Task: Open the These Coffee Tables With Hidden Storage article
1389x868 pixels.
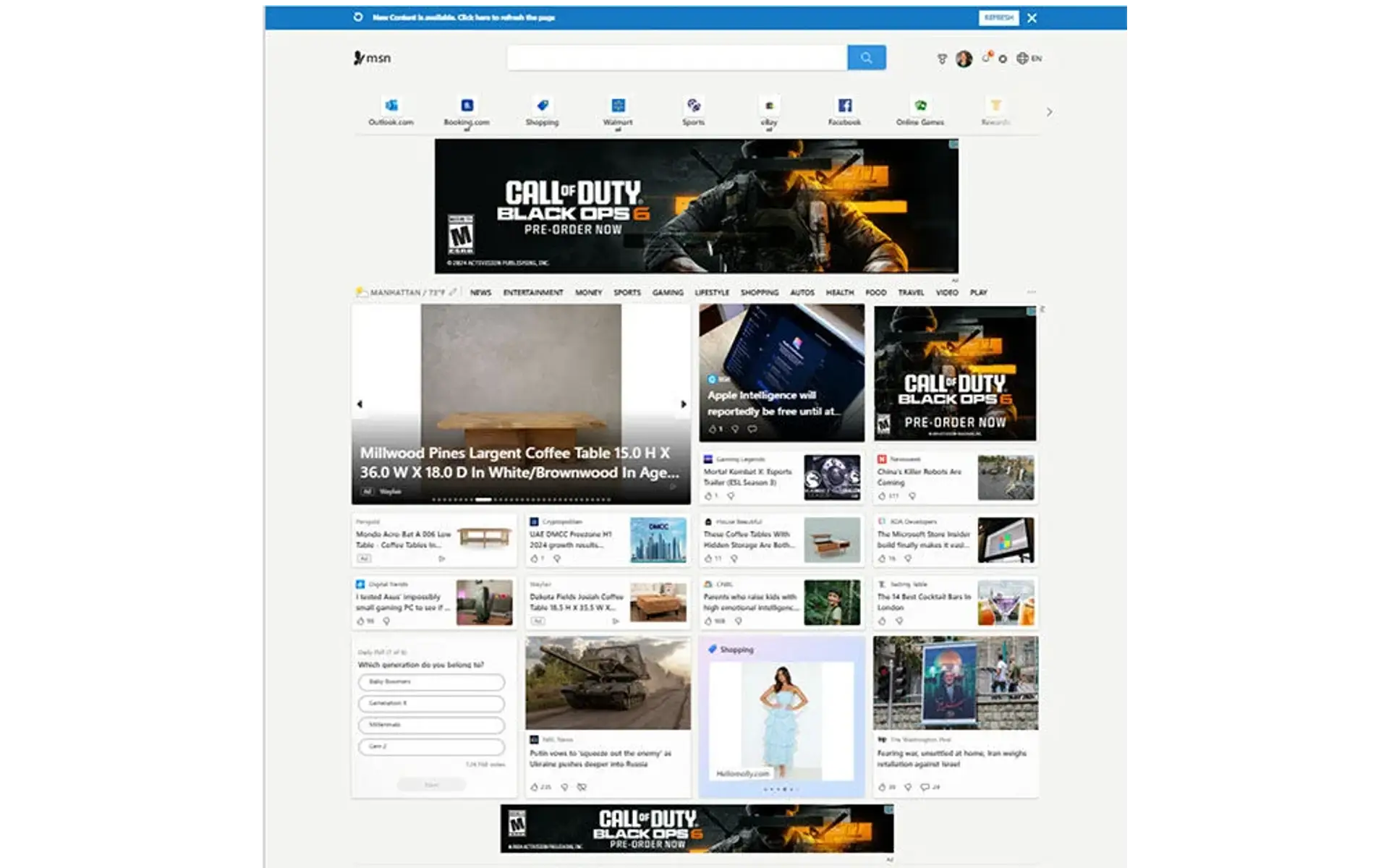Action: tap(781, 540)
